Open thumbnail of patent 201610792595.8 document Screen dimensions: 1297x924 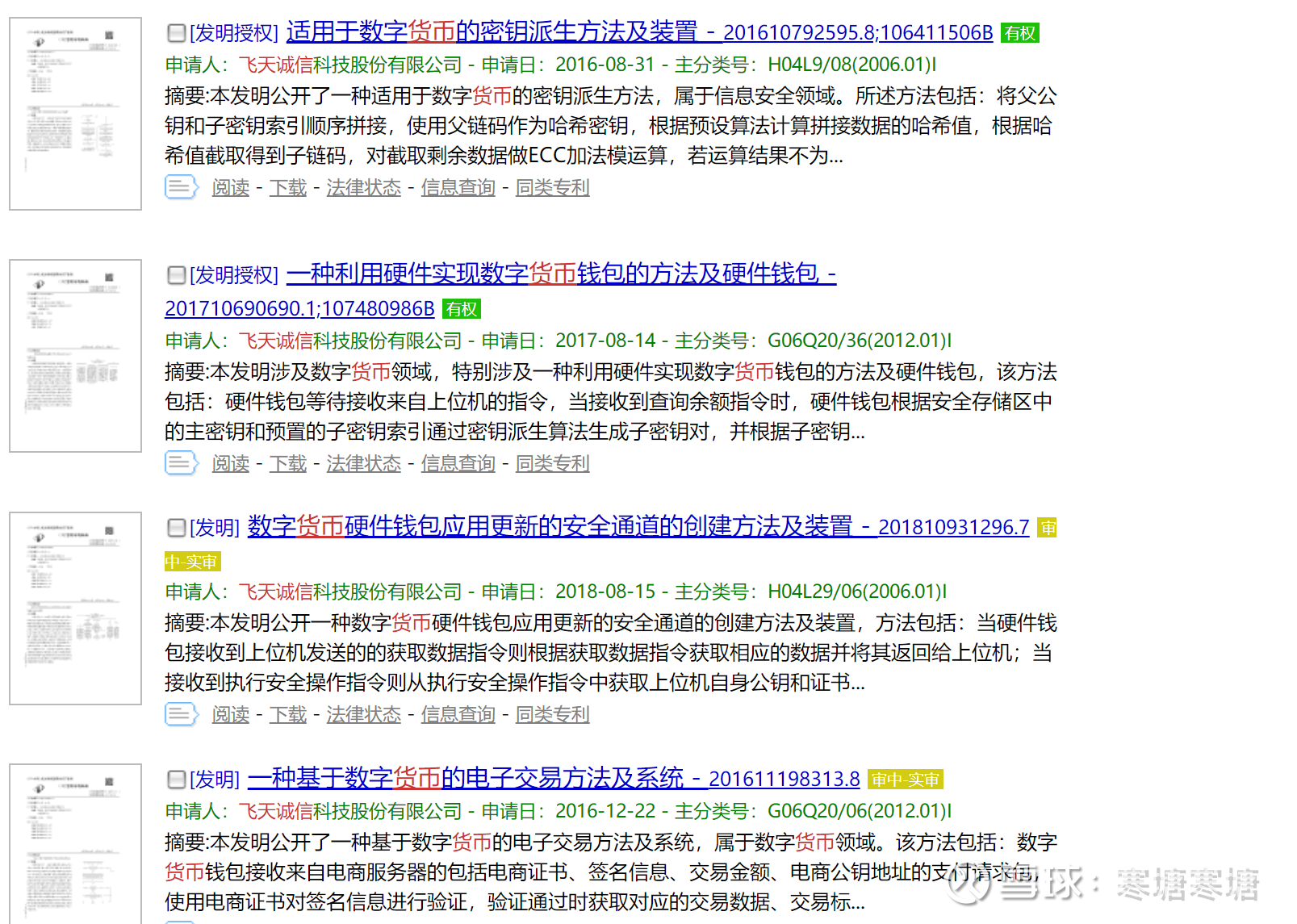coord(75,114)
